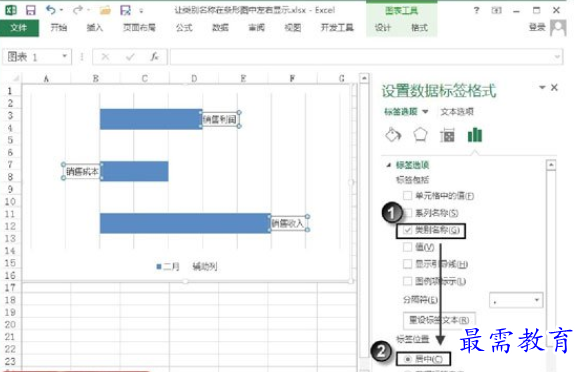Open the Effects pentagon icon
581x372 pixels.
[420, 135]
